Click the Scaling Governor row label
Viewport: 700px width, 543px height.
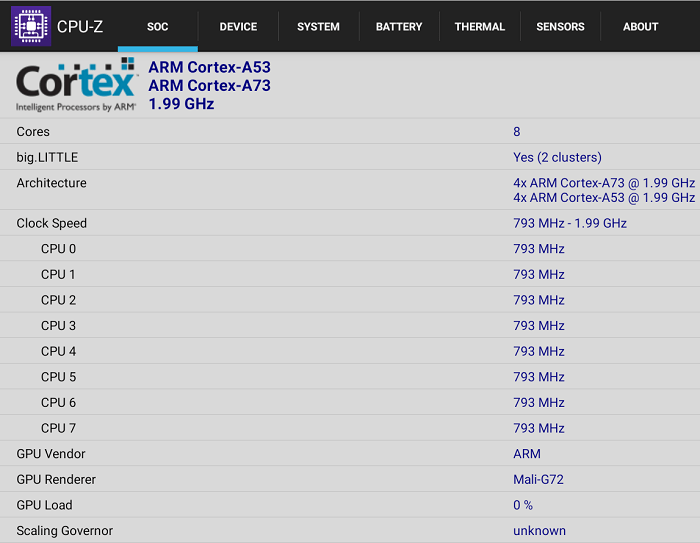65,530
